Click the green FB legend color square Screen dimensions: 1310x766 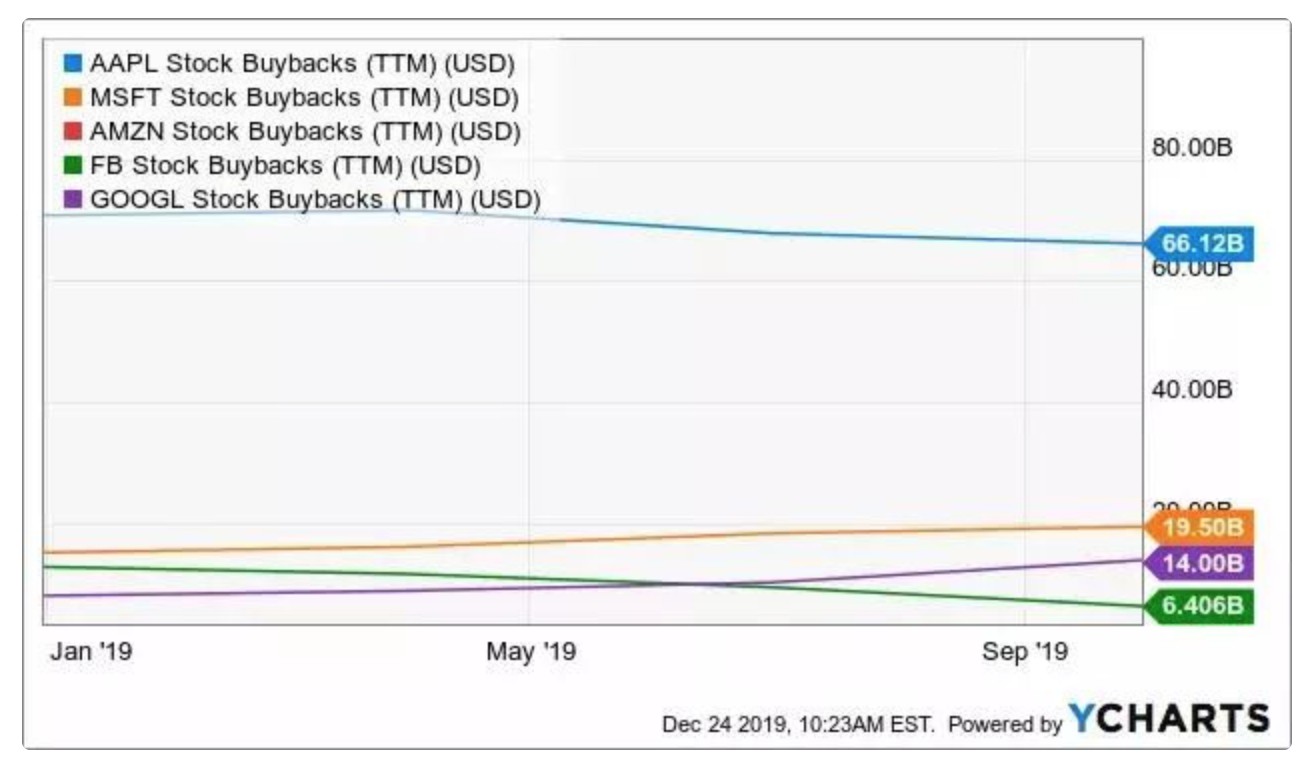[72, 164]
